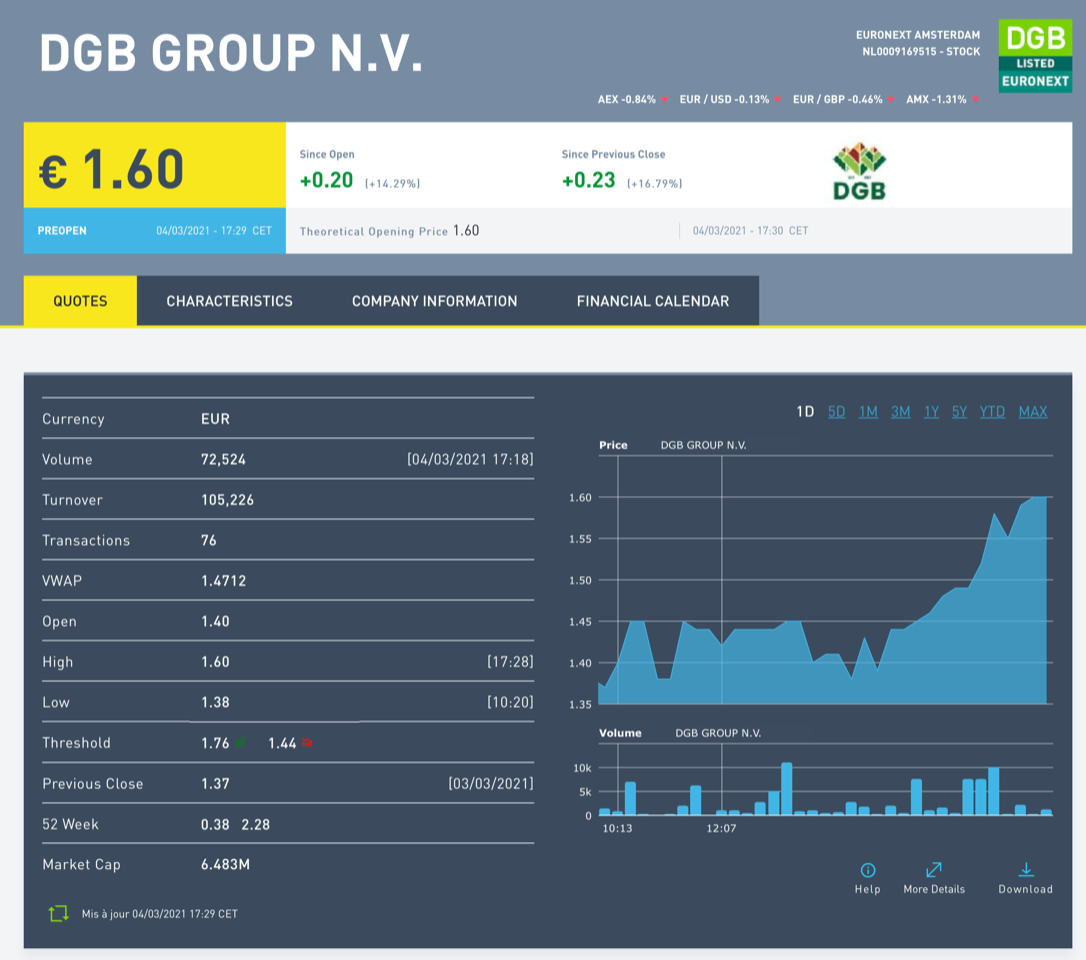The image size is (1086, 960).
Task: Click the High time [17:28]
Action: click(x=510, y=662)
